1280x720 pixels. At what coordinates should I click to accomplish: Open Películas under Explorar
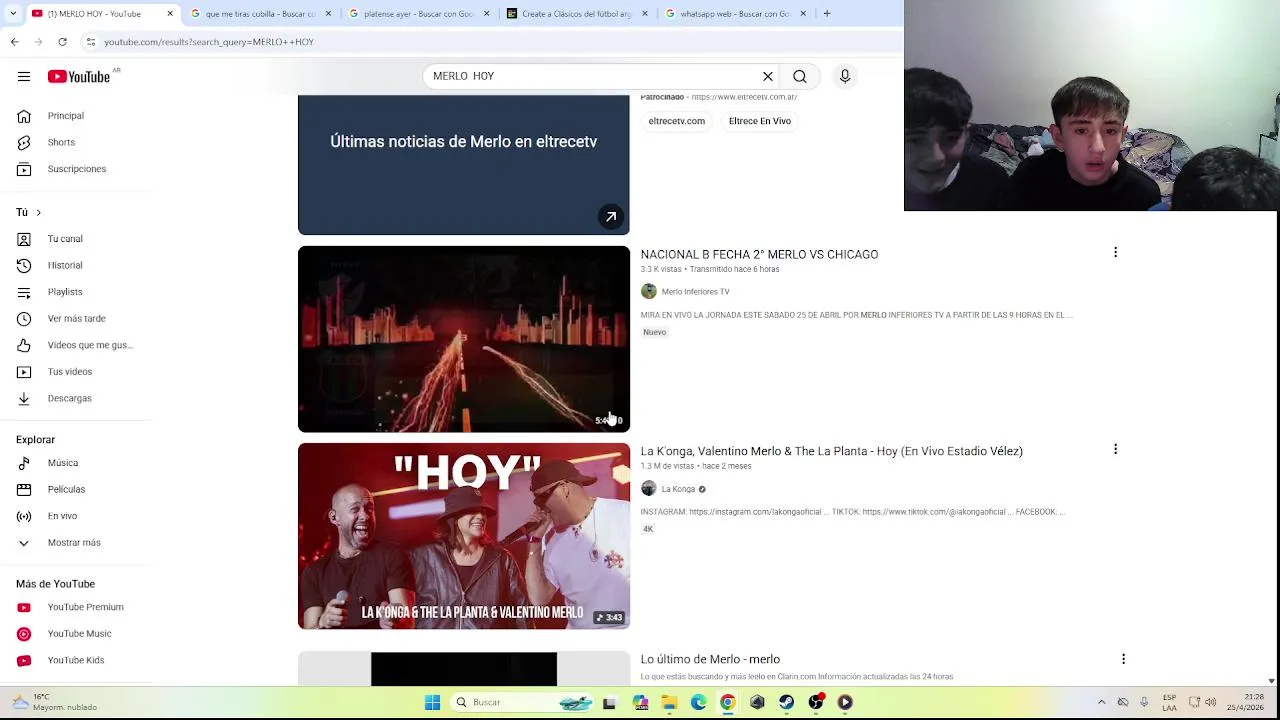coord(66,489)
